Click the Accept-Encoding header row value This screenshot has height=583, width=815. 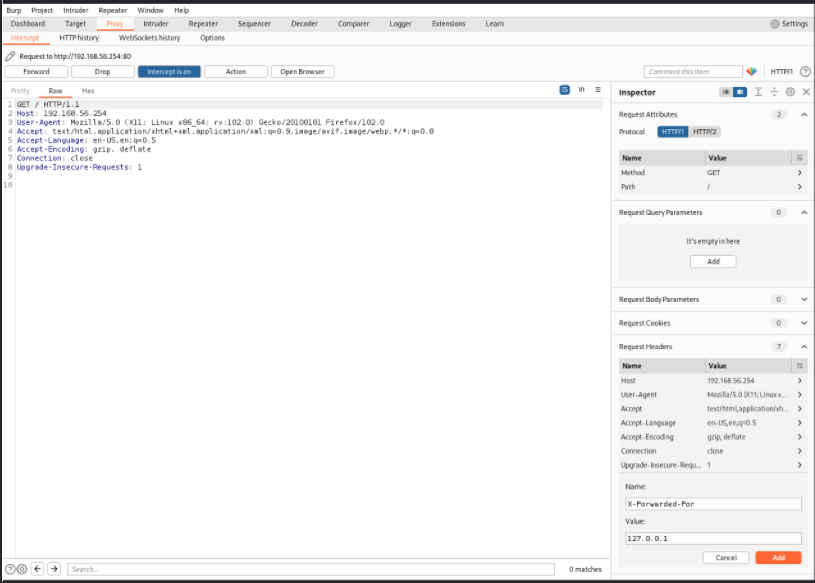click(x=726, y=437)
